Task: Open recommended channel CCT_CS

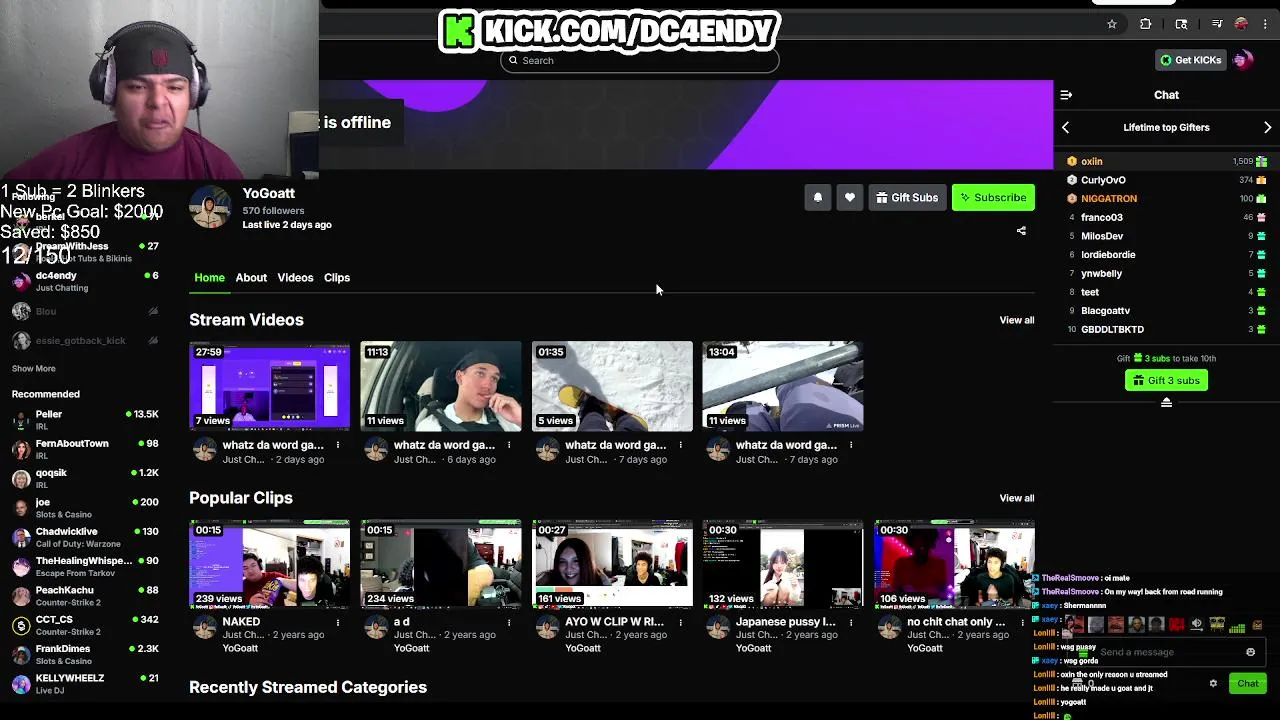Action: click(x=85, y=625)
